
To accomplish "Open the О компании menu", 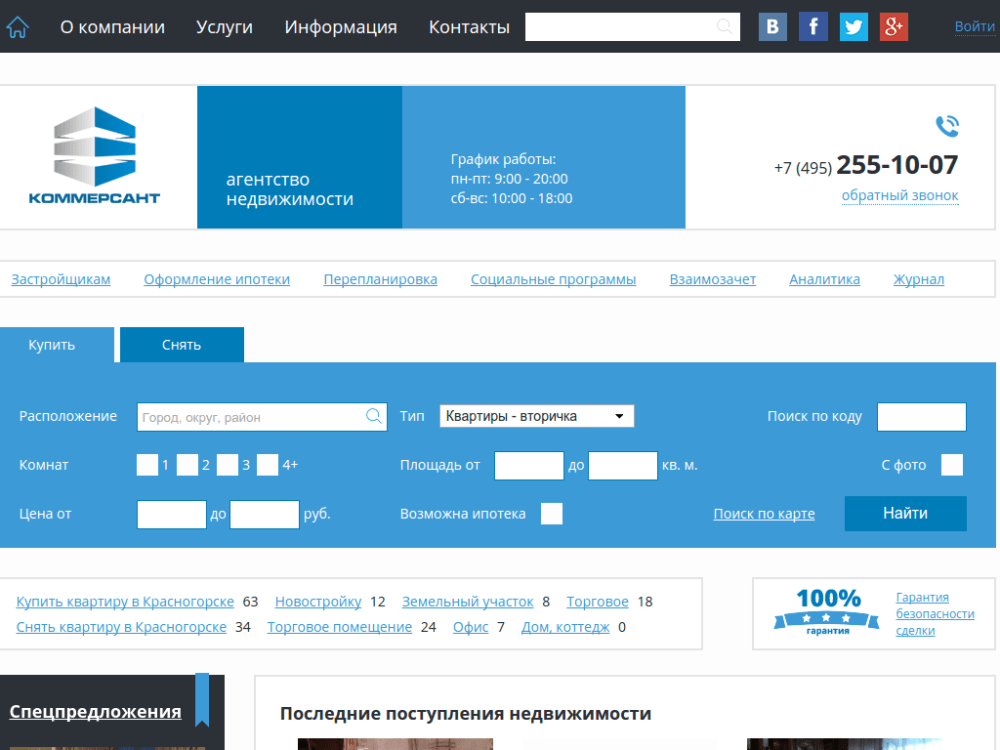I will pyautogui.click(x=112, y=27).
